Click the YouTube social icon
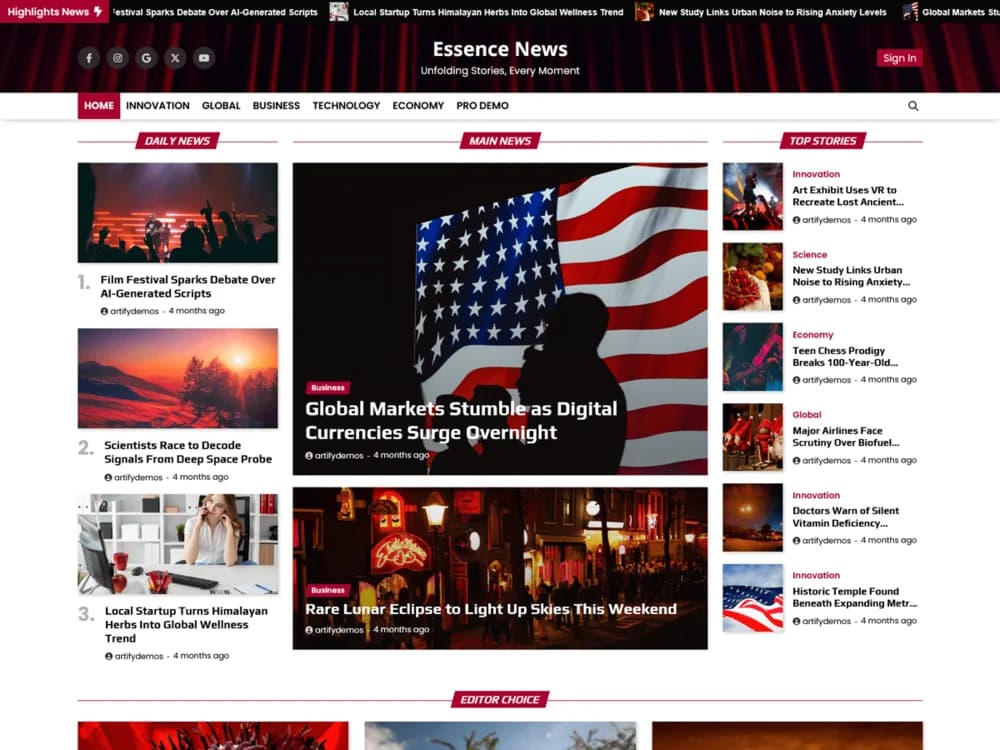 204,58
